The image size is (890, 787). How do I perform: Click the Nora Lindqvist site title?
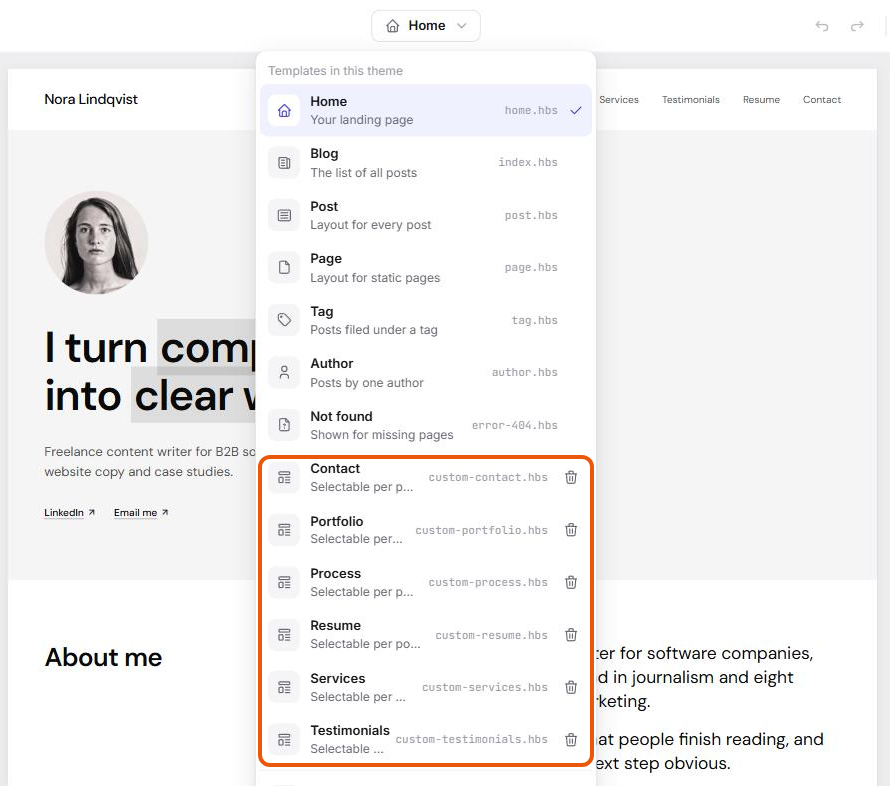(91, 99)
